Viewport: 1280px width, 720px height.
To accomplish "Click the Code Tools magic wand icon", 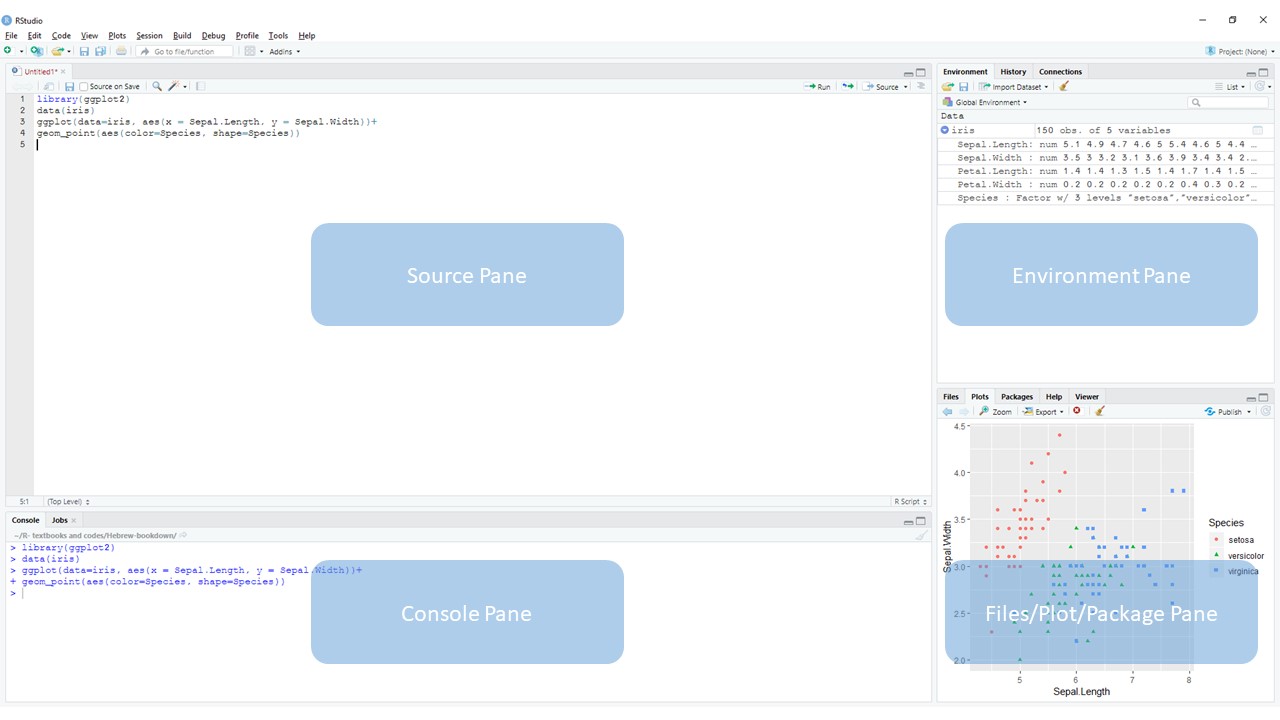I will point(174,87).
